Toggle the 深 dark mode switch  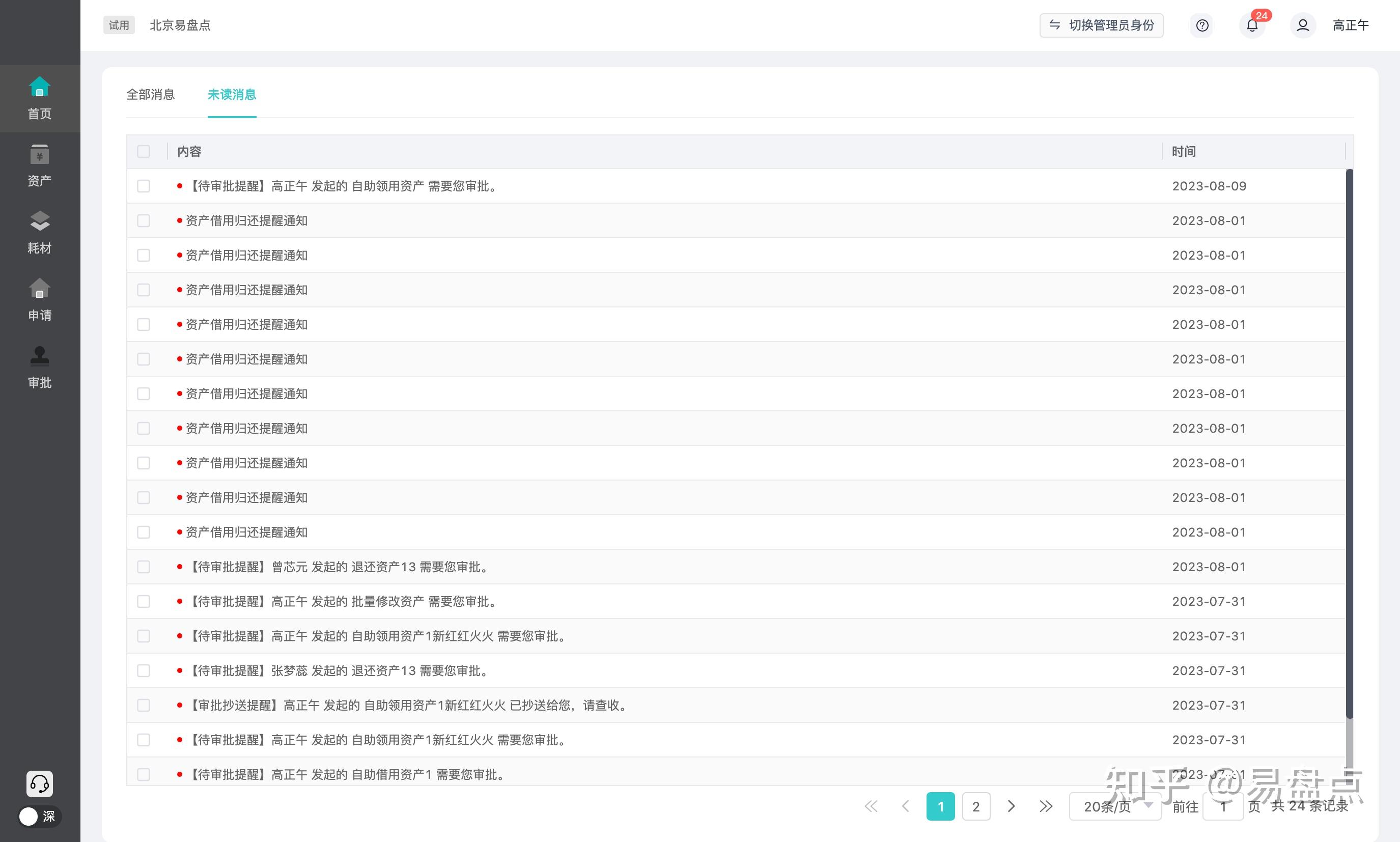coord(39,817)
